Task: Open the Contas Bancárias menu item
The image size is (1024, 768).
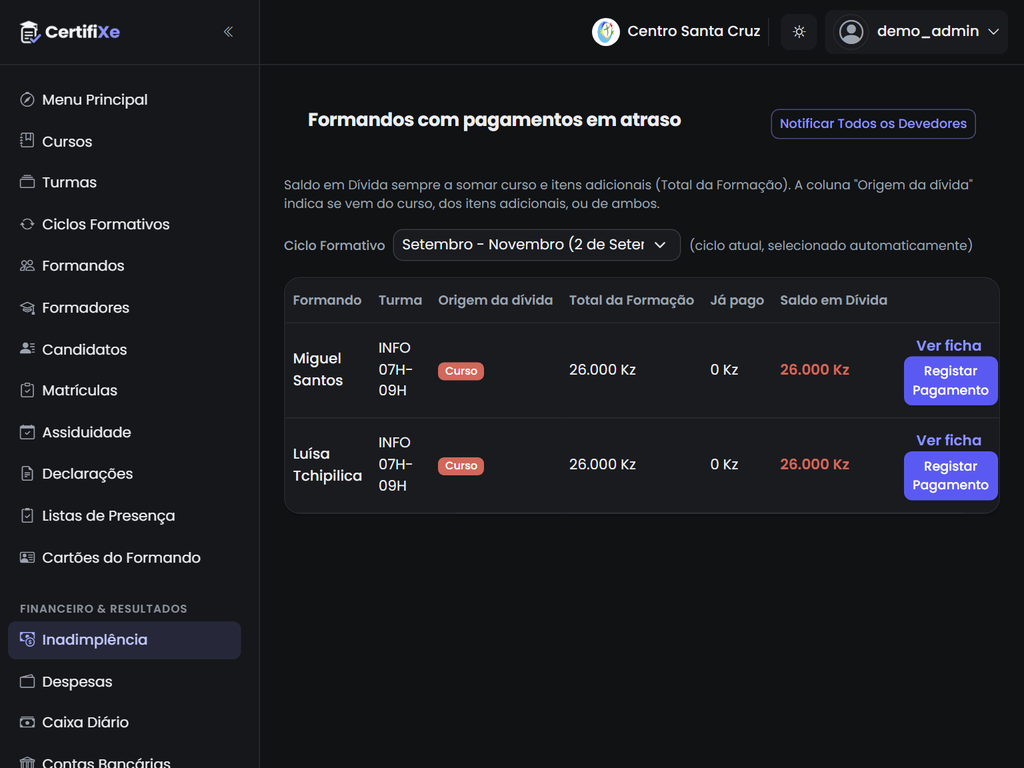Action: point(124,761)
